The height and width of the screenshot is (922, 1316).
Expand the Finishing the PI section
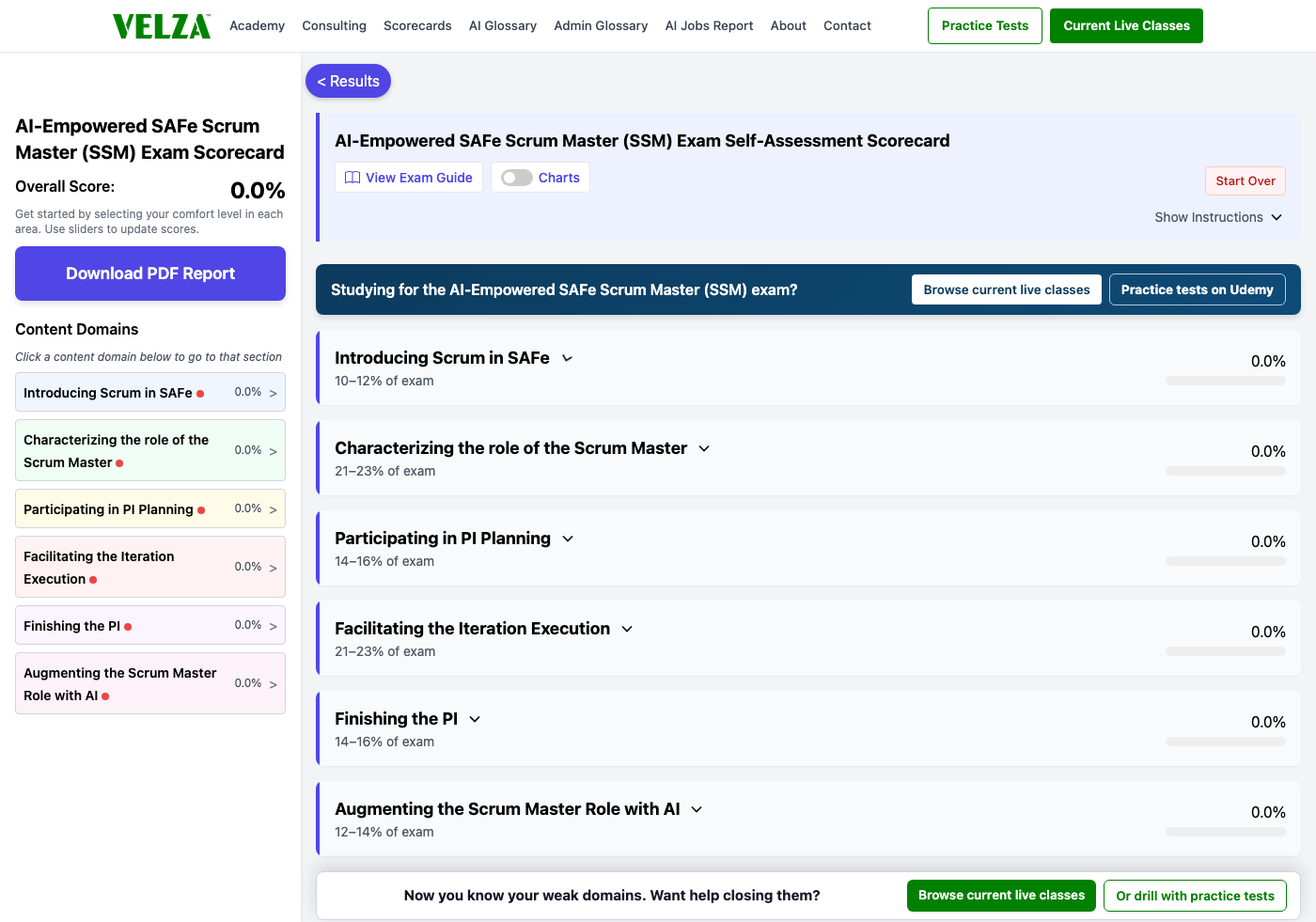click(x=475, y=719)
